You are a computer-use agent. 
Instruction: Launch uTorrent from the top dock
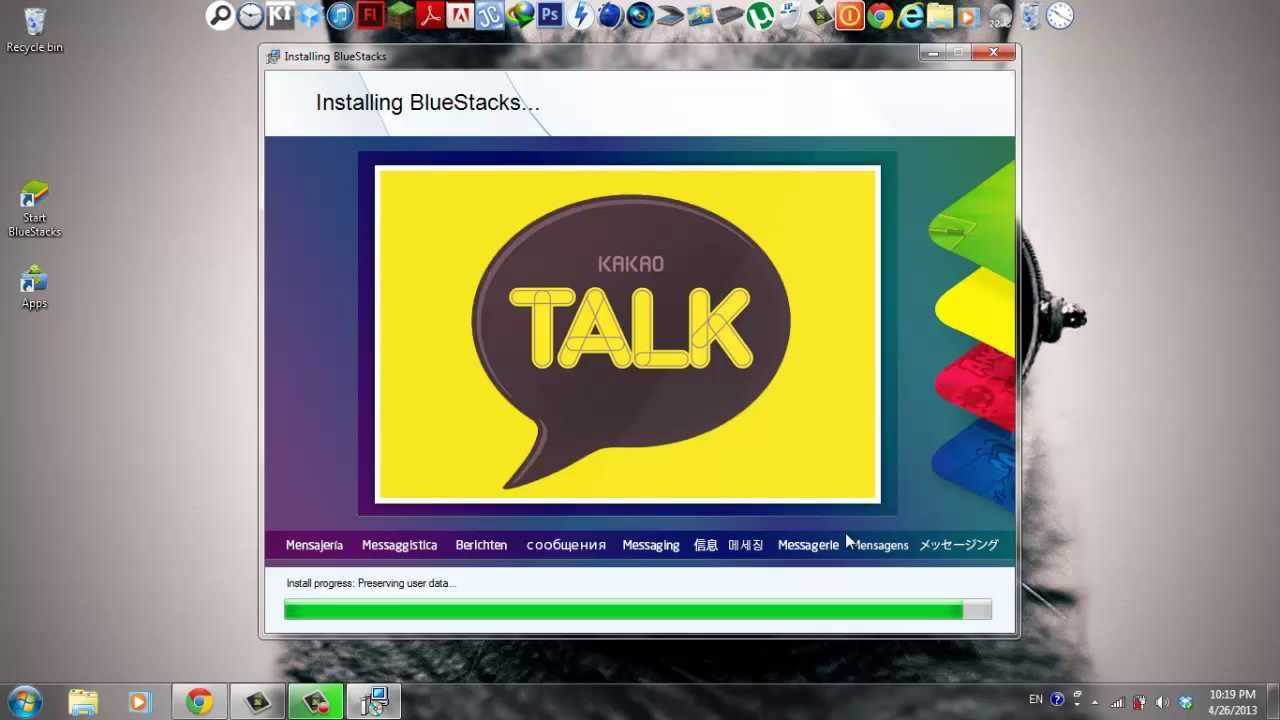760,15
